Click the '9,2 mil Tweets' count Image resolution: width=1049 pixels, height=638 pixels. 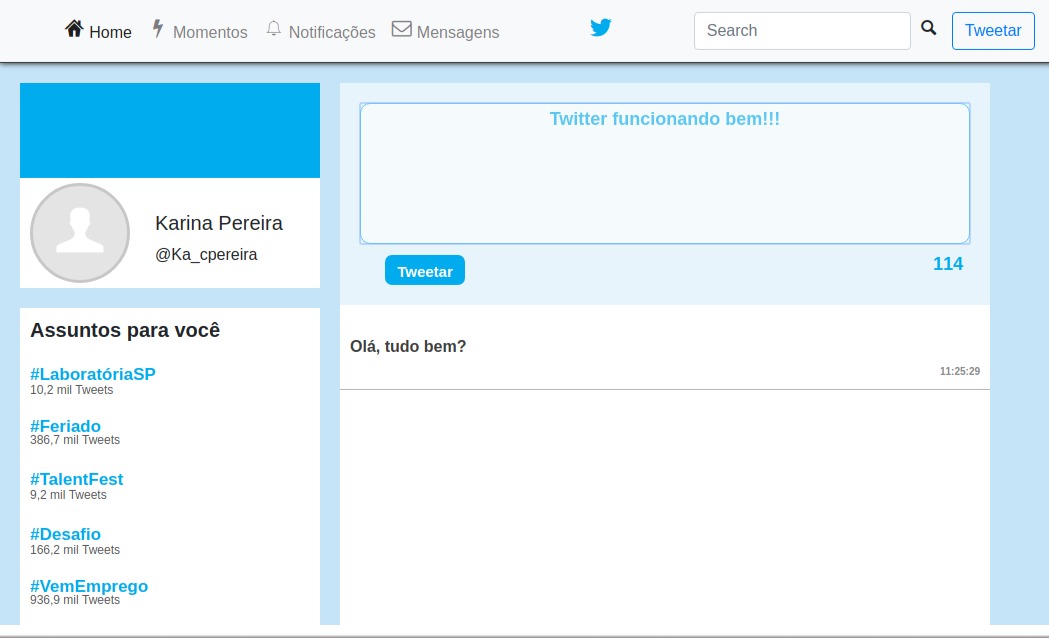click(68, 495)
